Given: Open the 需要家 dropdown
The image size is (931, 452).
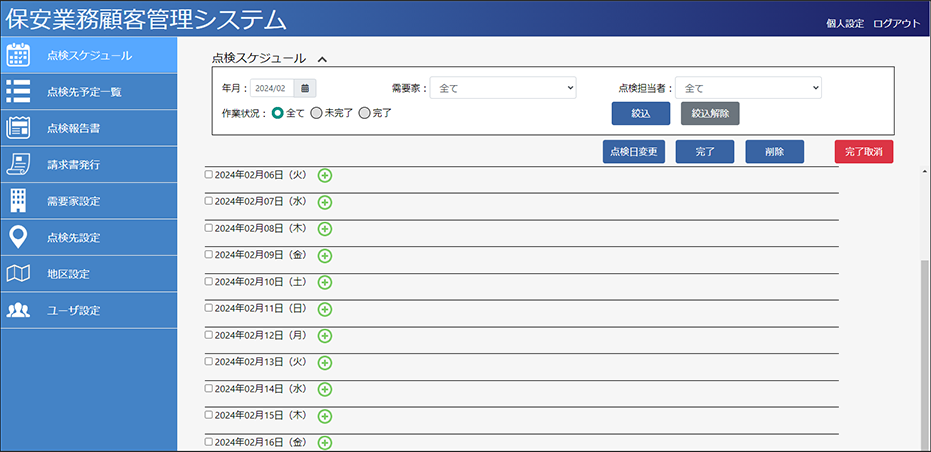Looking at the screenshot, I should (x=503, y=88).
